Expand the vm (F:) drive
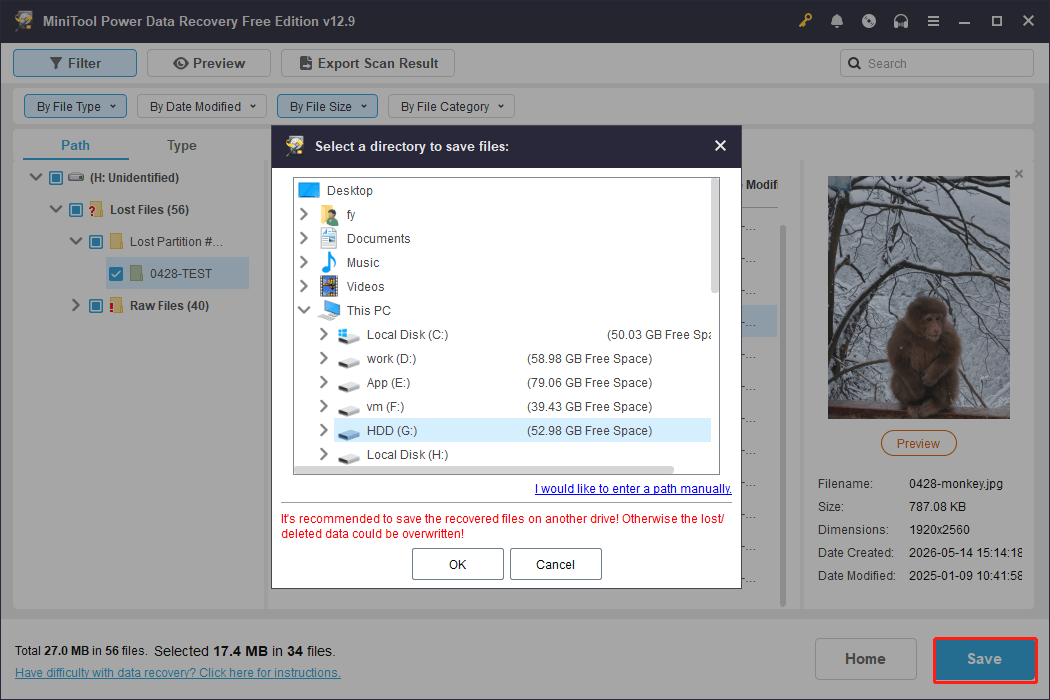Screen dimensions: 1050x700 (x=324, y=407)
